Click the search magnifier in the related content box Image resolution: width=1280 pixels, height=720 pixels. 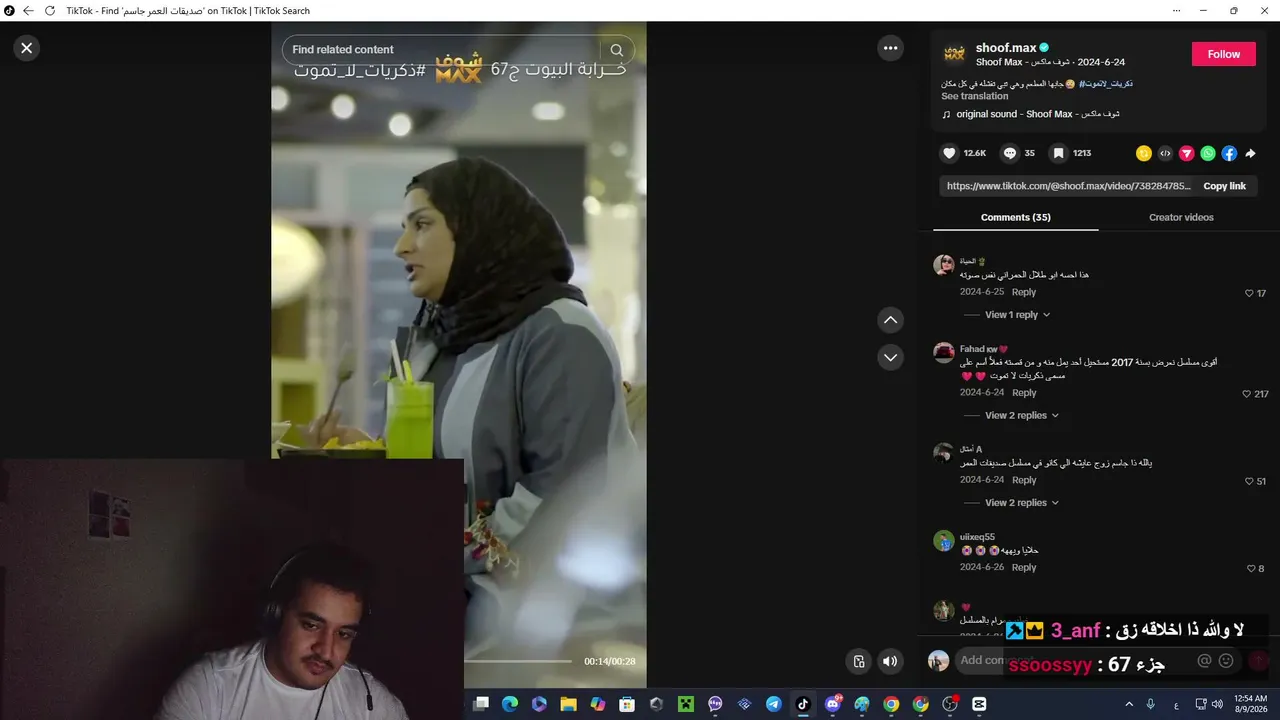click(x=617, y=50)
